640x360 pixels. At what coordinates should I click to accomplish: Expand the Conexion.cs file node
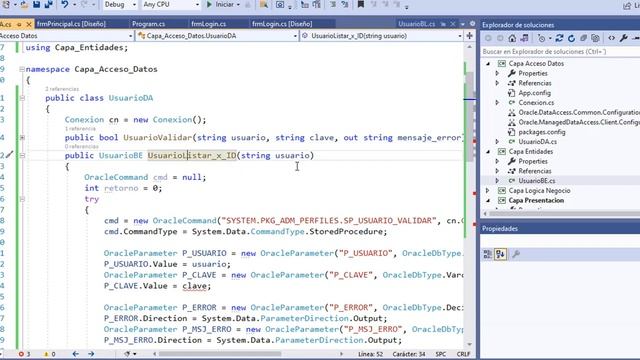click(497, 103)
